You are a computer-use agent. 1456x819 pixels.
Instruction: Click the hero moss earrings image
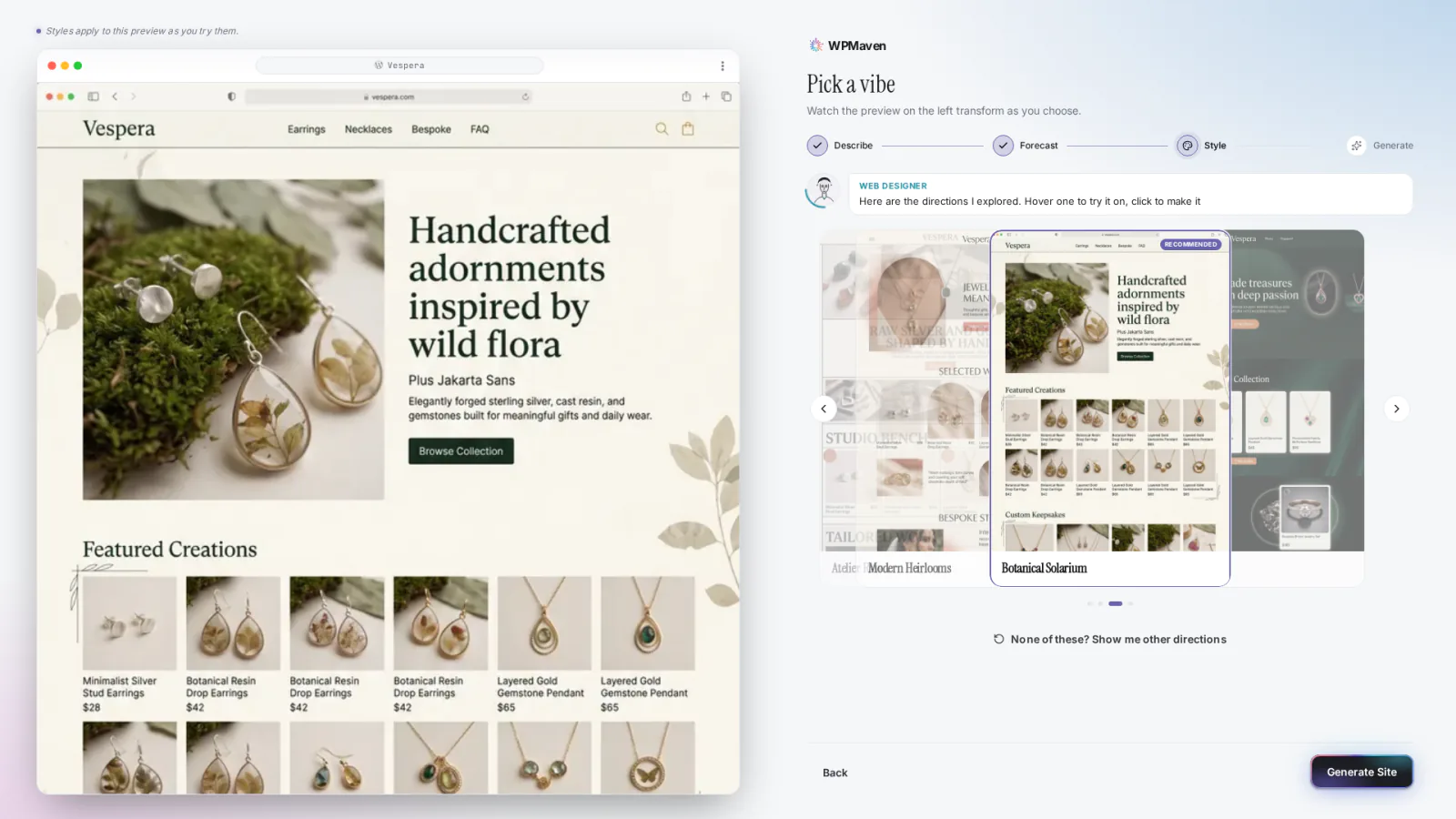point(233,339)
